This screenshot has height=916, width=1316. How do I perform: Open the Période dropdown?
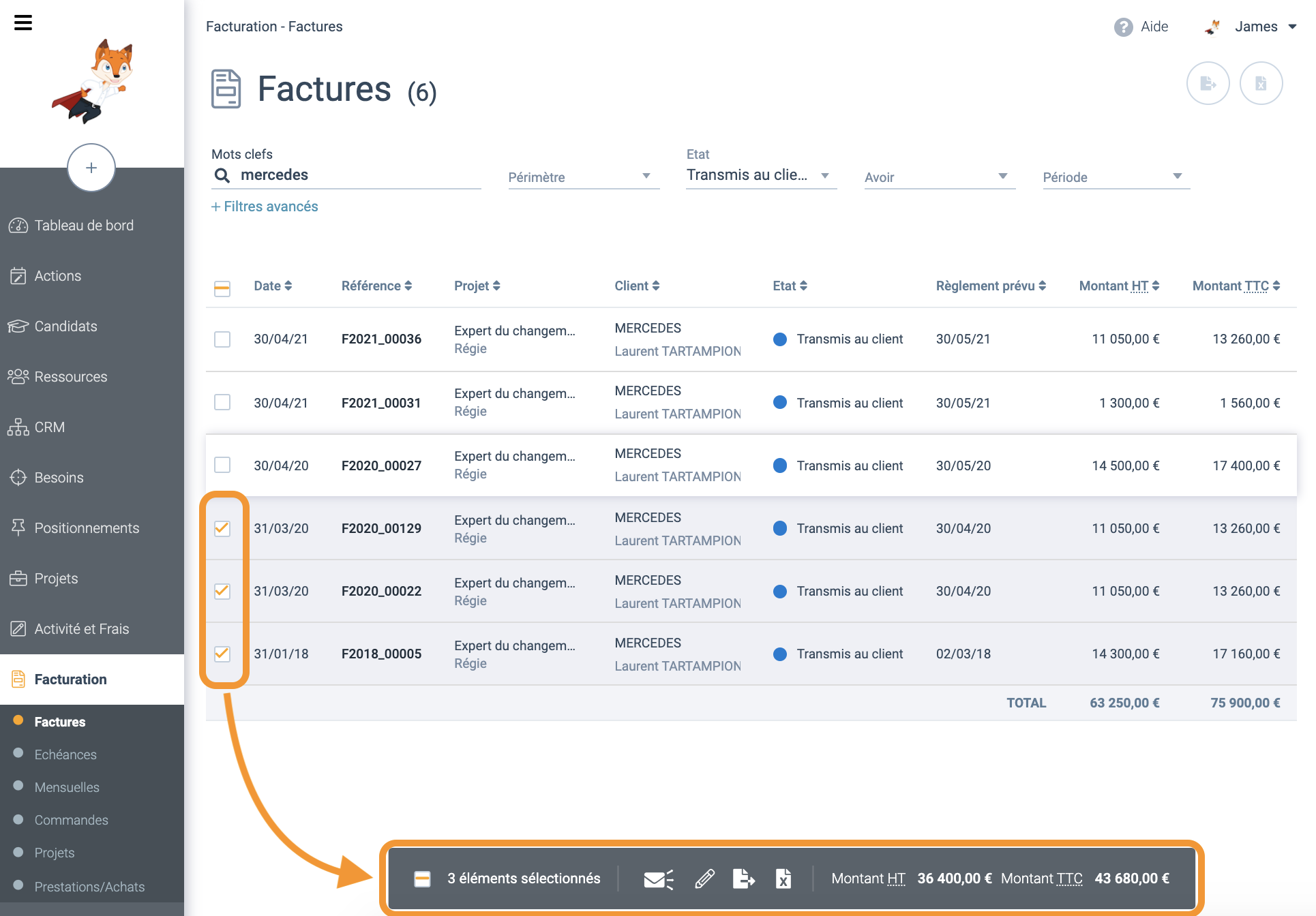pyautogui.click(x=1116, y=177)
